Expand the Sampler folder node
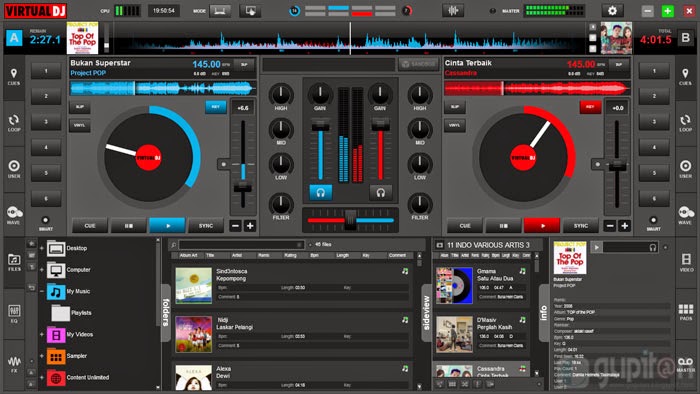Screen dimensions: 700x394 click(x=42, y=356)
